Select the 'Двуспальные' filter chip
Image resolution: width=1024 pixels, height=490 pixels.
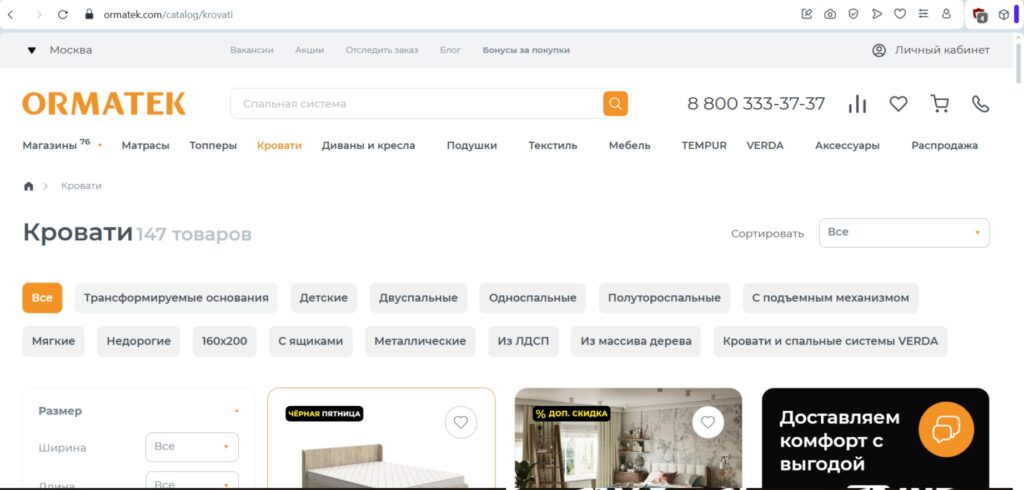(x=418, y=298)
